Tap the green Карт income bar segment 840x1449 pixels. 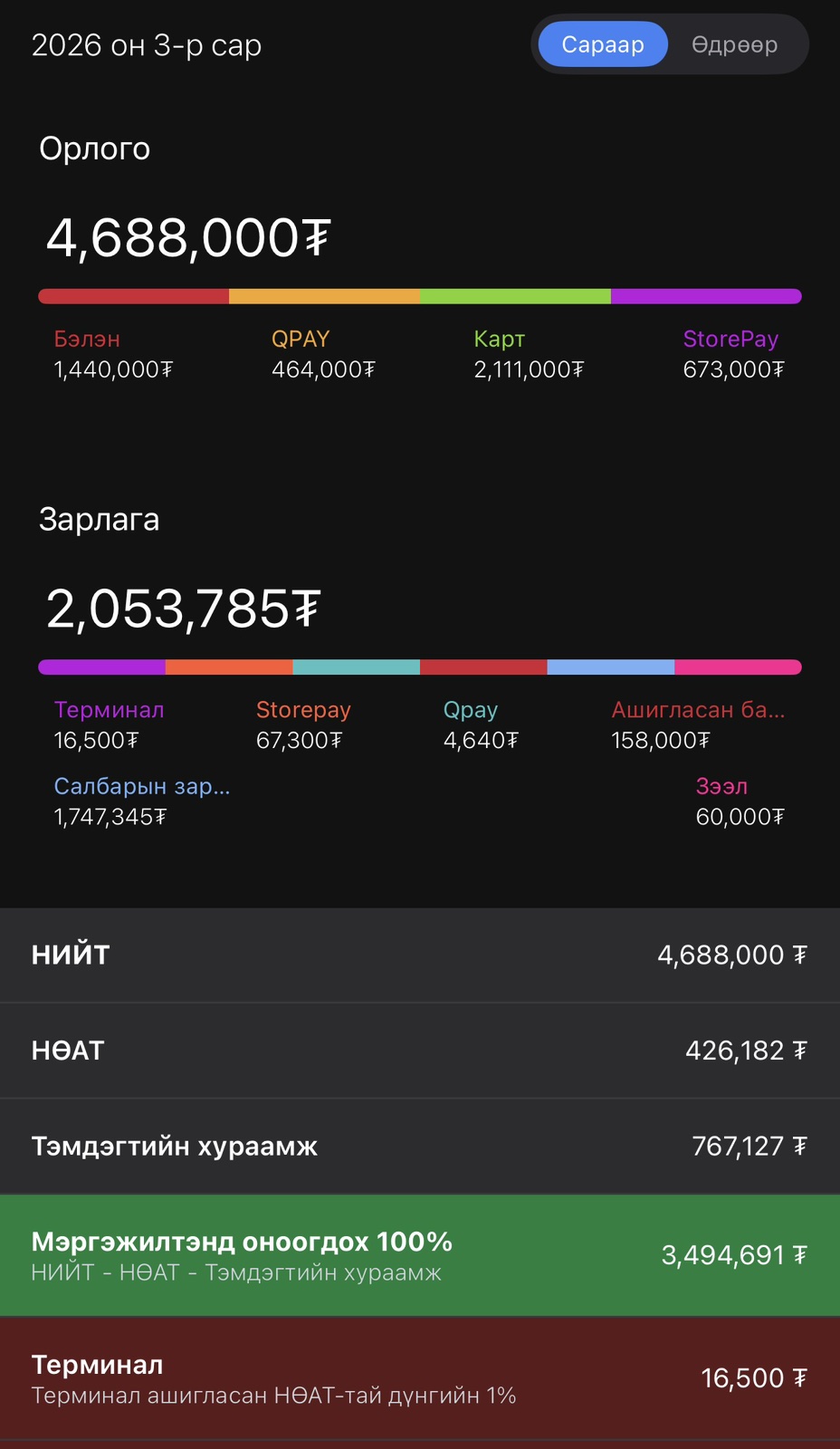(x=515, y=296)
